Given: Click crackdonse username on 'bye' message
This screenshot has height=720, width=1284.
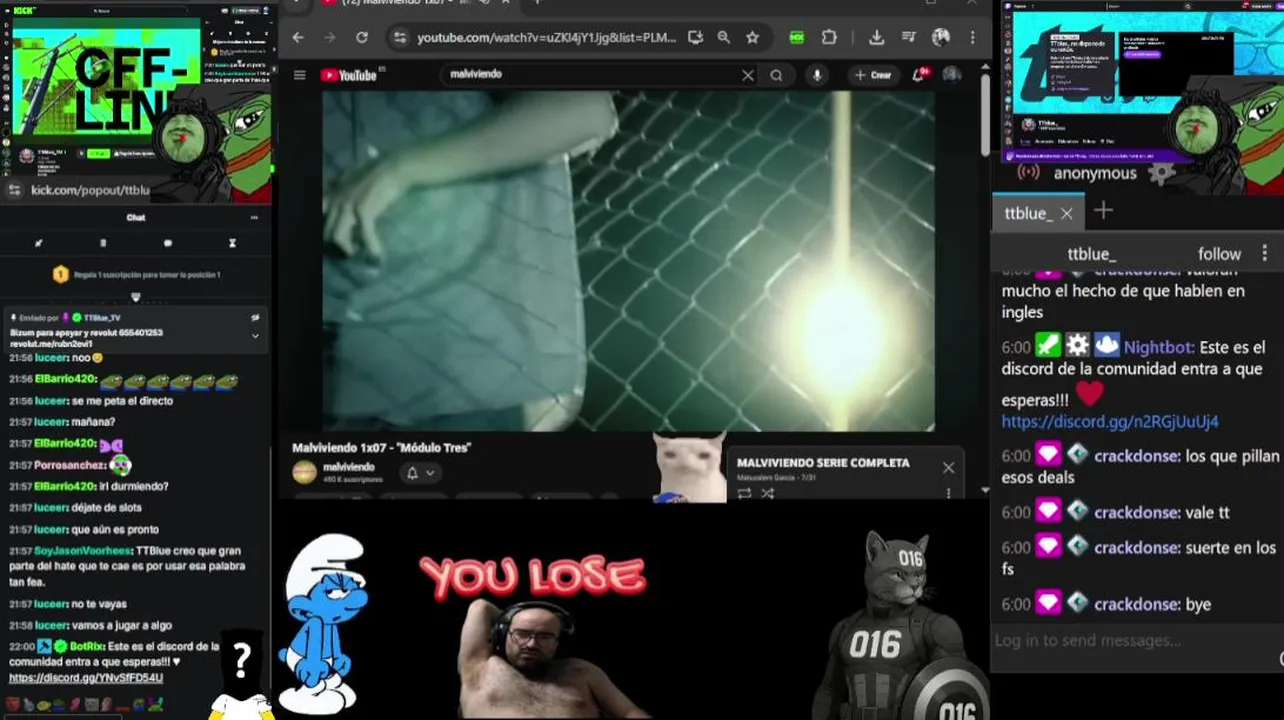Looking at the screenshot, I should click(x=1136, y=604).
